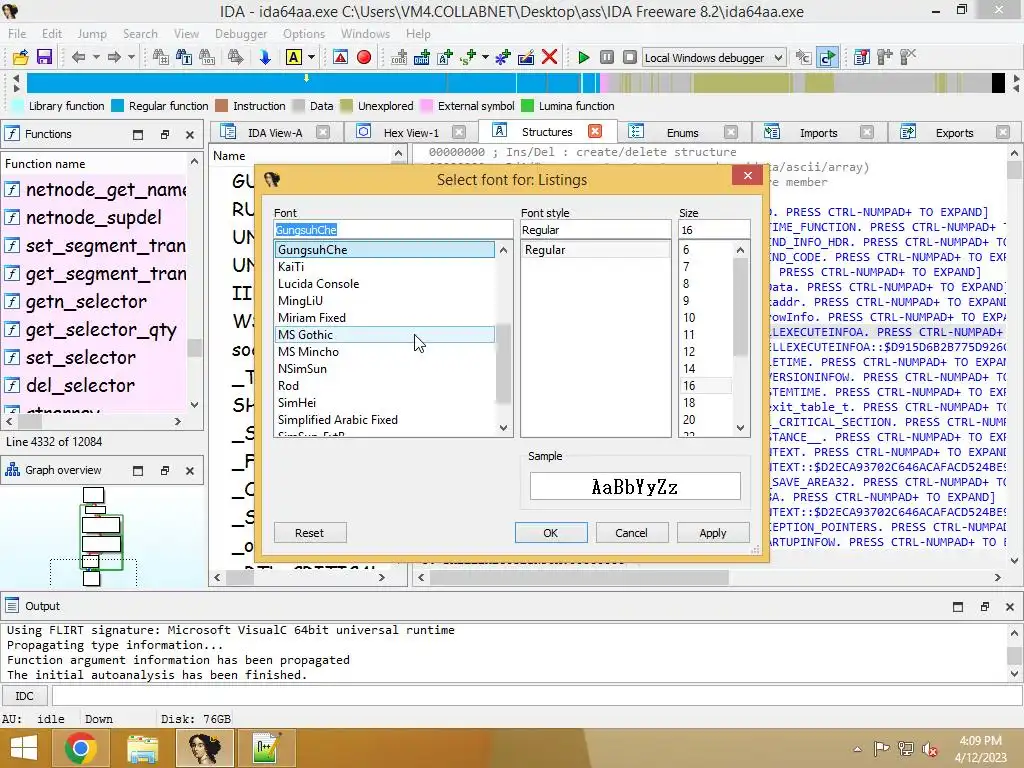This screenshot has width=1024, height=768.
Task: Click the highlighted C with green arrow icon
Action: (x=827, y=57)
